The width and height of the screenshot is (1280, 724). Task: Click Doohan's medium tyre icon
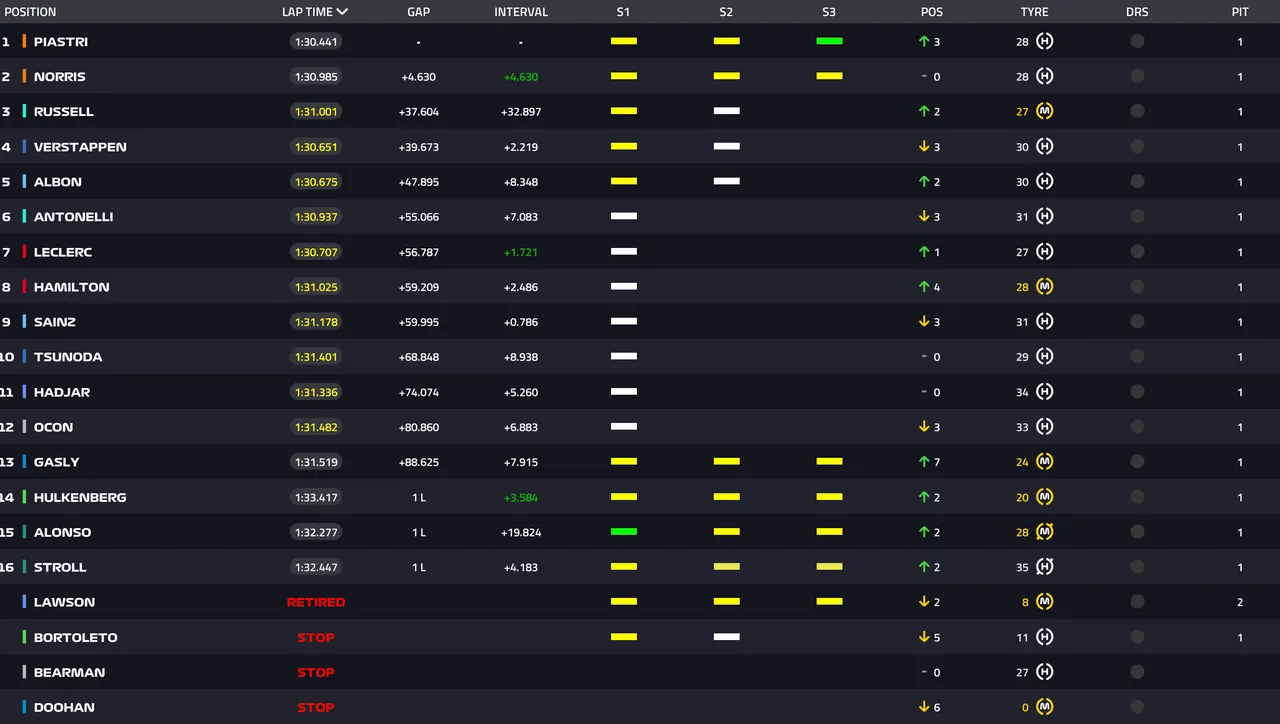pos(1045,706)
